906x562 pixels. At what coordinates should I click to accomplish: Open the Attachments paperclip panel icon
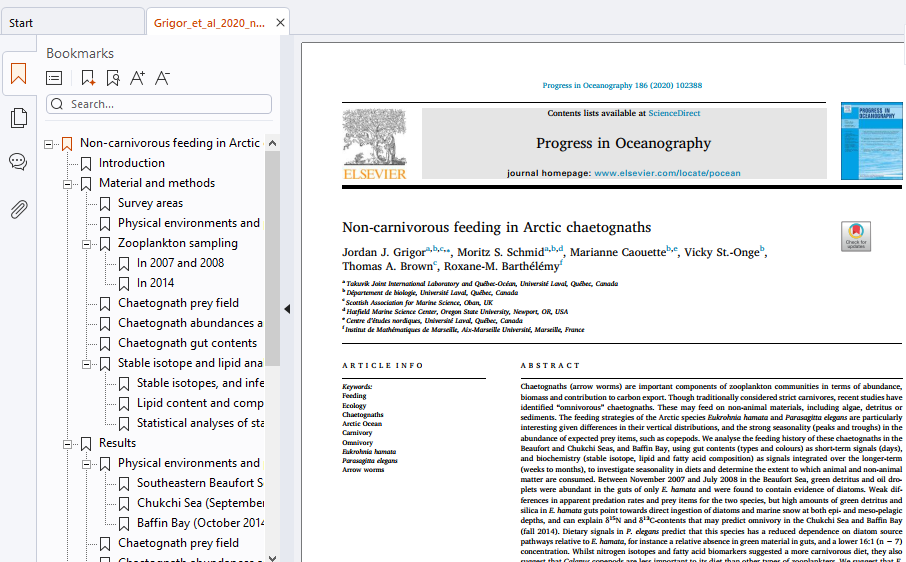18,209
